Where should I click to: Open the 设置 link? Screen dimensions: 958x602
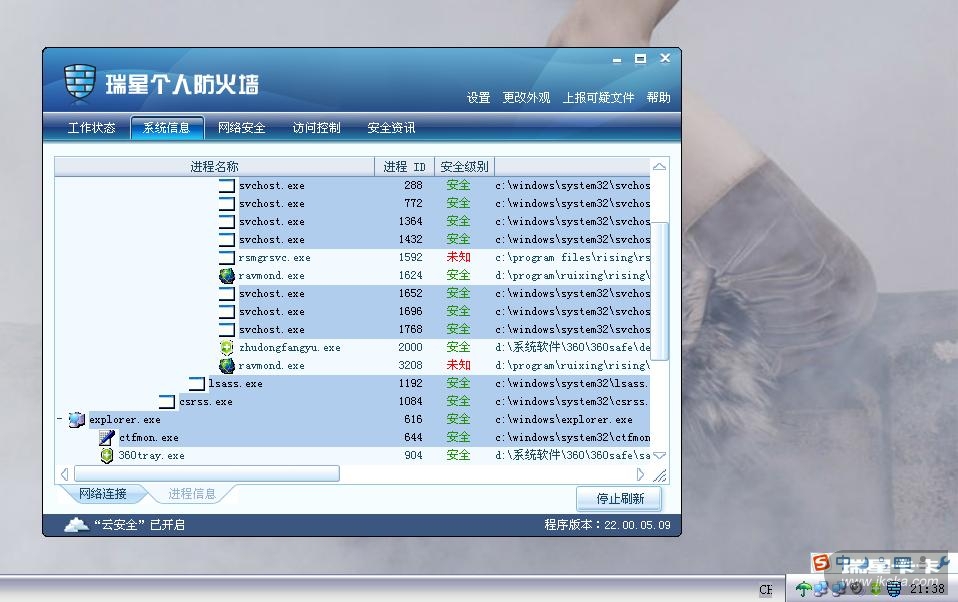[x=478, y=97]
